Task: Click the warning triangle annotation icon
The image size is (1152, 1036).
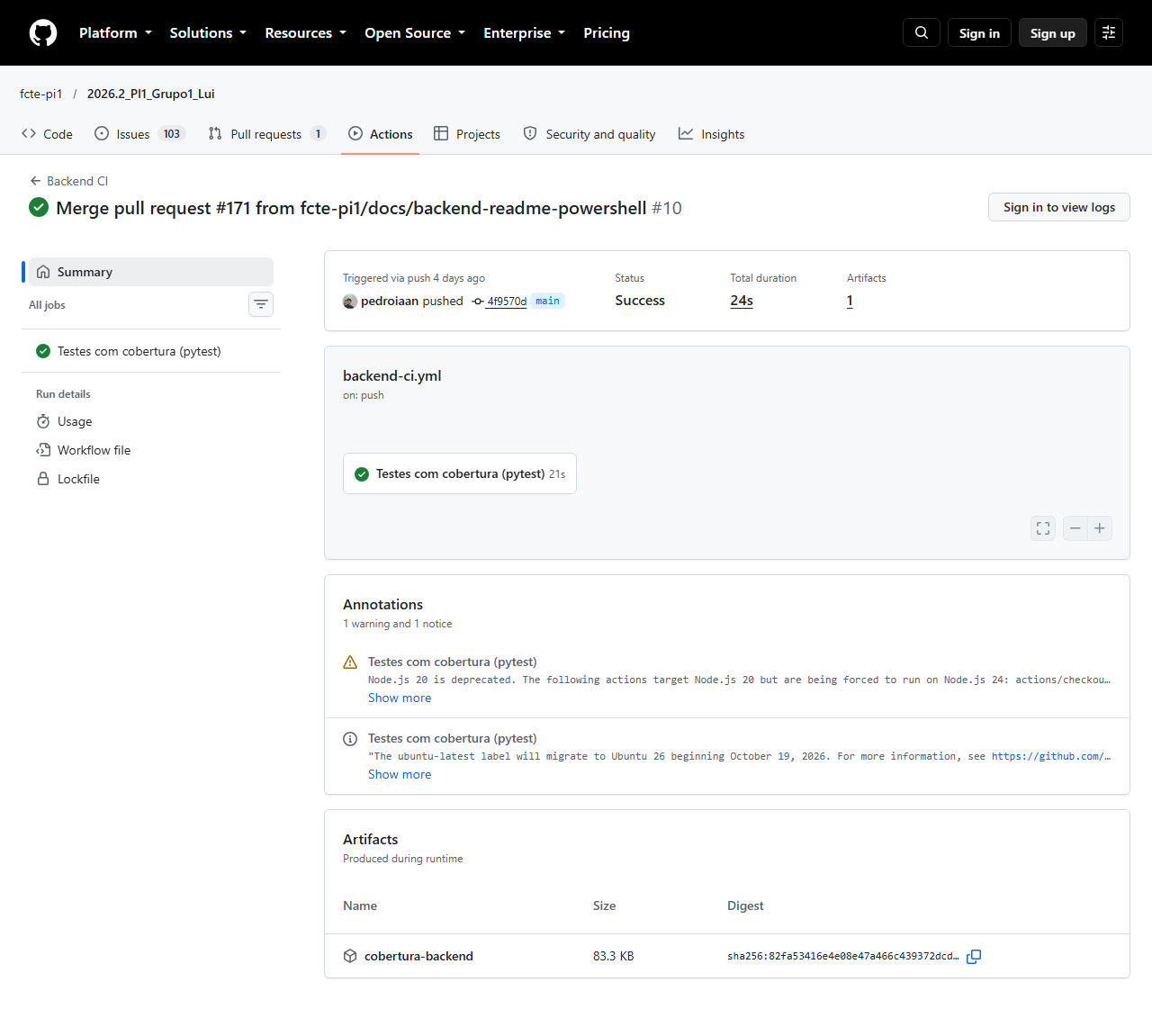Action: [x=350, y=662]
